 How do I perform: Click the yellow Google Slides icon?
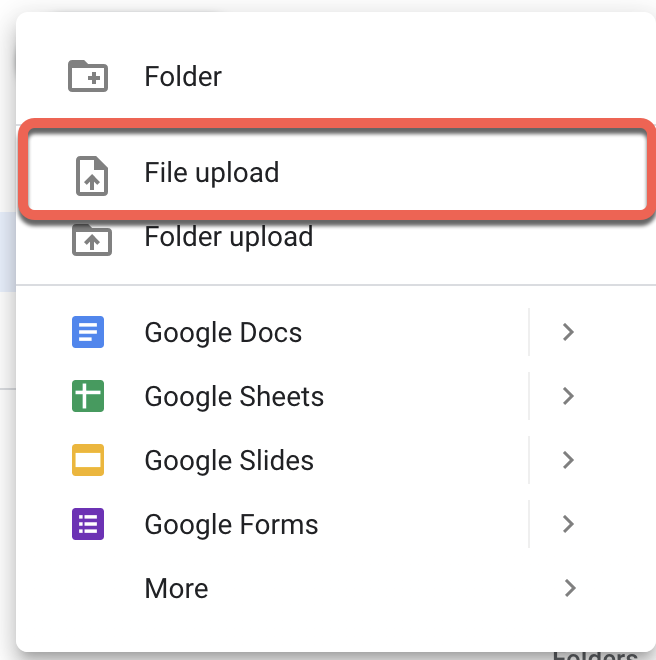88,460
